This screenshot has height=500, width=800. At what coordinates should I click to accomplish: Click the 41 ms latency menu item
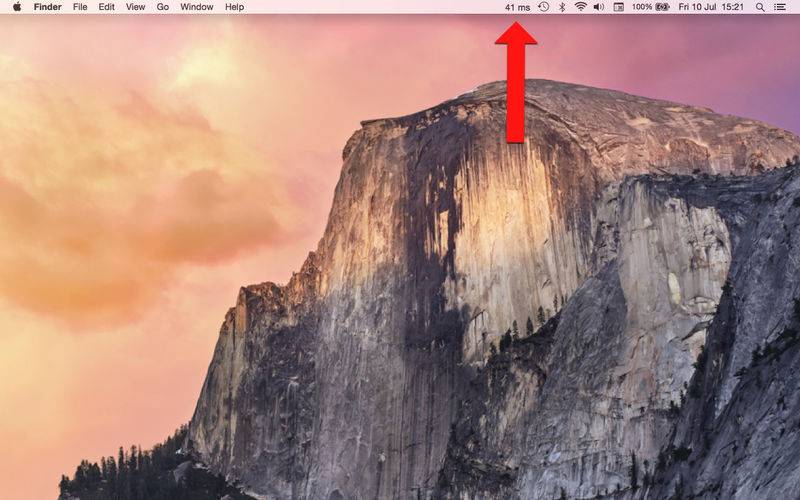click(517, 7)
